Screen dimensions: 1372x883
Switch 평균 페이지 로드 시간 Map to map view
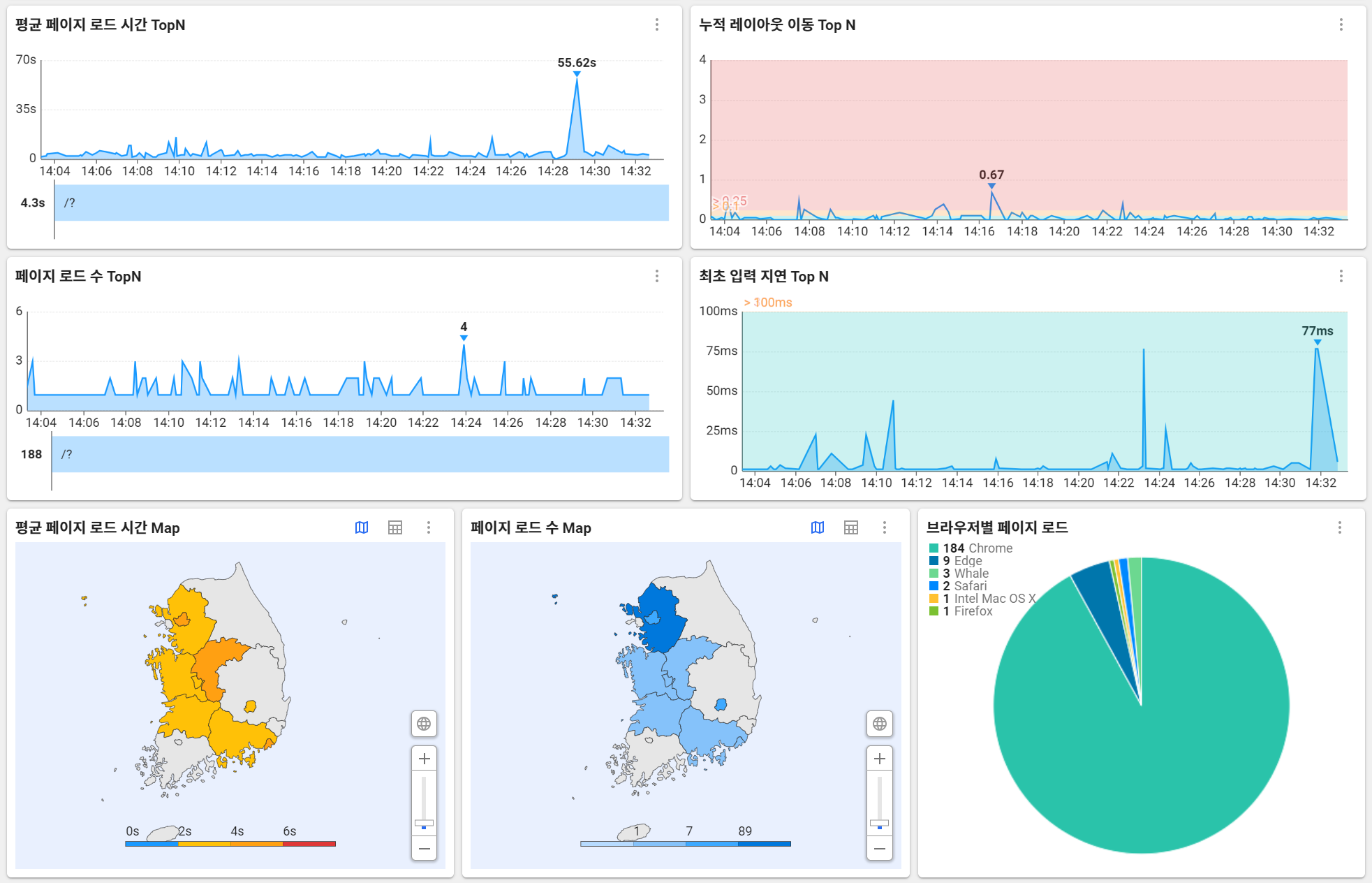[362, 527]
